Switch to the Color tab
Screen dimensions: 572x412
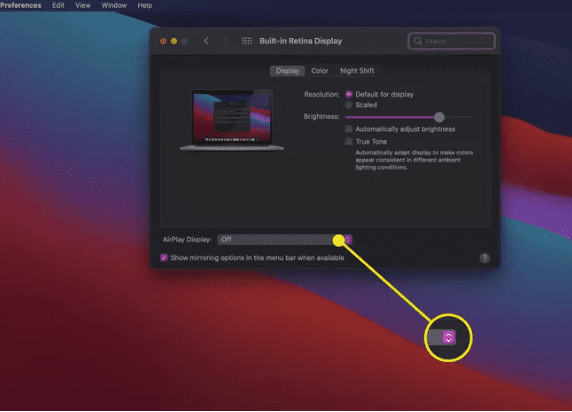[320, 71]
